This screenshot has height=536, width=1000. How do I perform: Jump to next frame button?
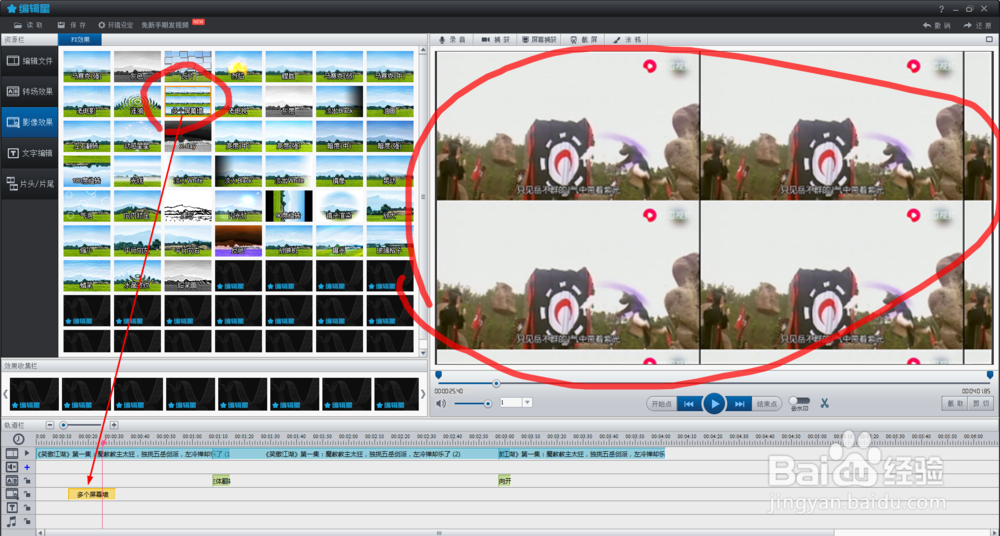[x=739, y=404]
